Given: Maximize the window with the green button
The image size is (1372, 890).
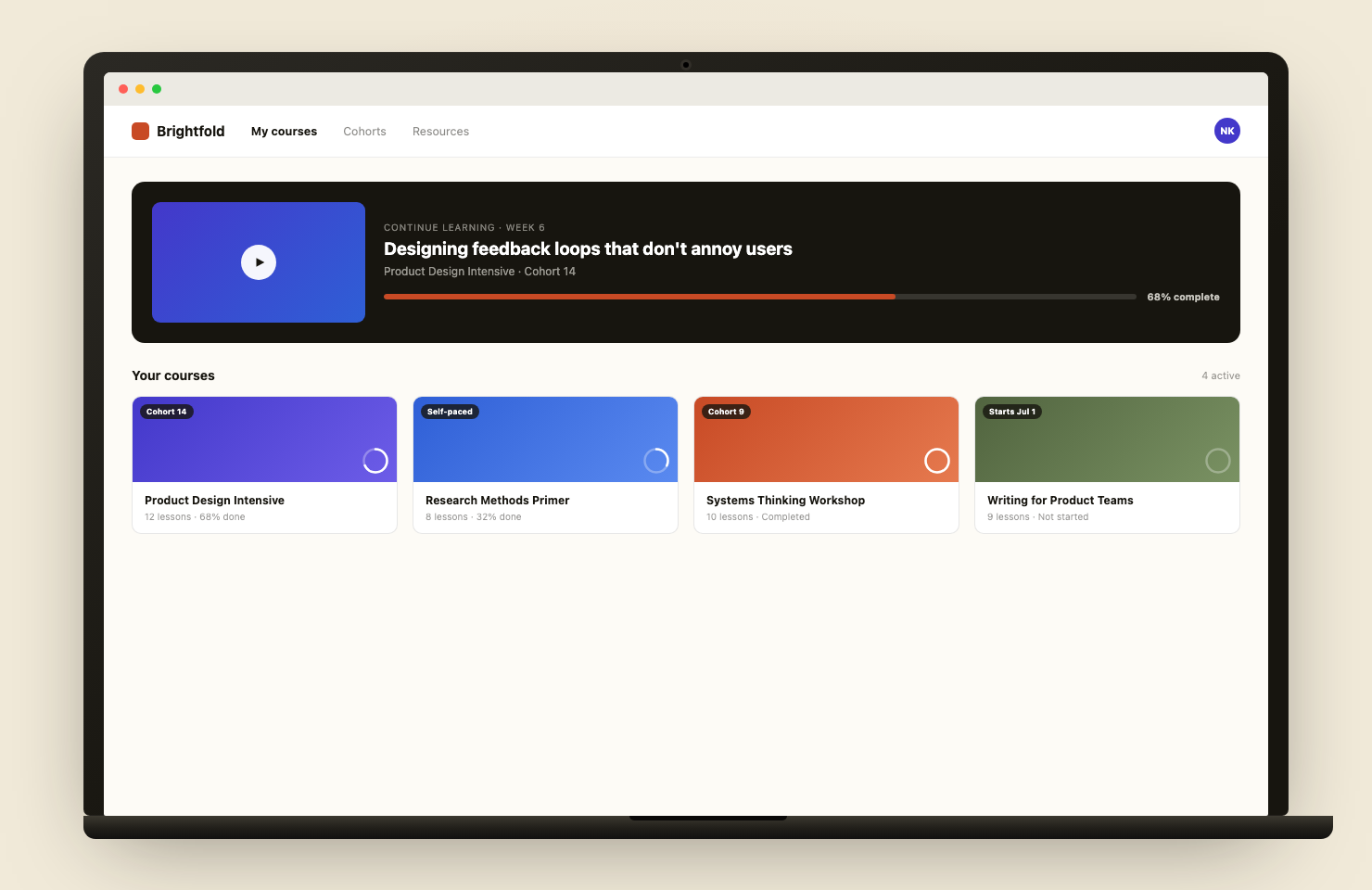Looking at the screenshot, I should tap(157, 89).
